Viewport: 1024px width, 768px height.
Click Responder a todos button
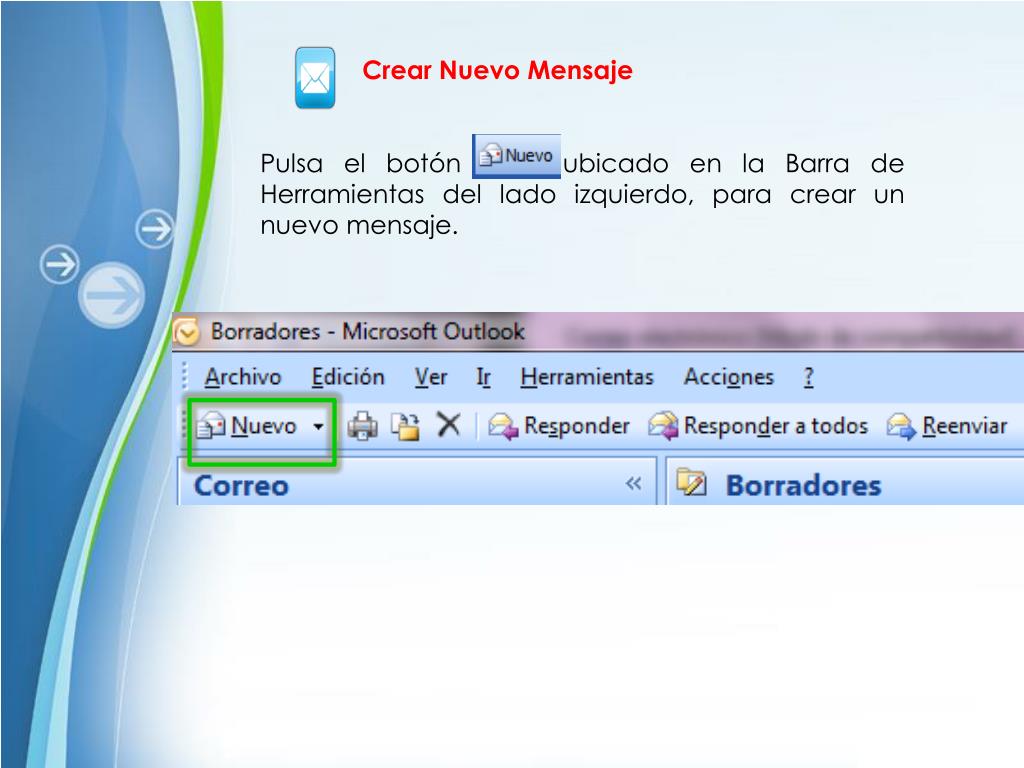coord(758,426)
